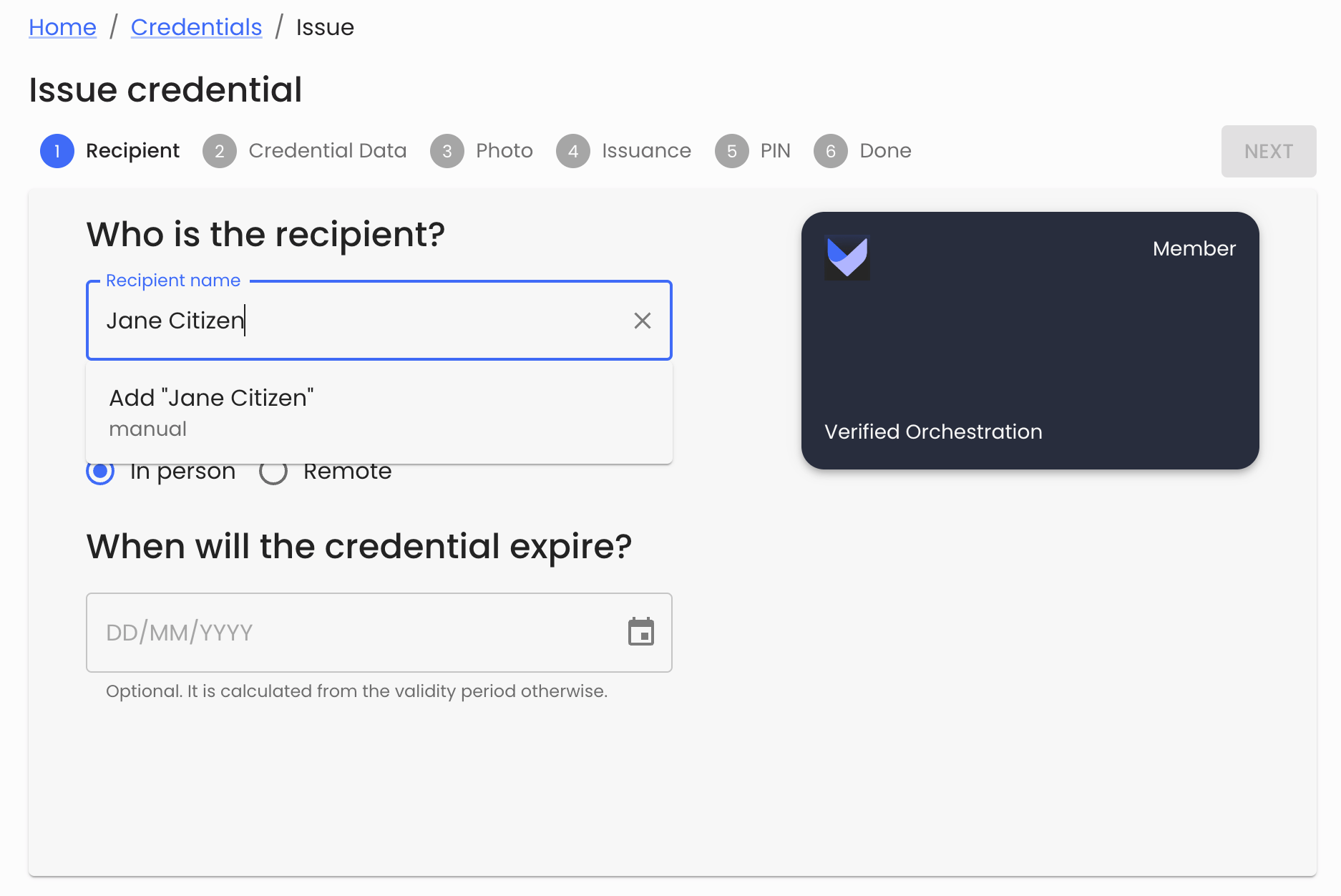1341x896 pixels.
Task: Select the Issuance step label
Action: coord(645,151)
